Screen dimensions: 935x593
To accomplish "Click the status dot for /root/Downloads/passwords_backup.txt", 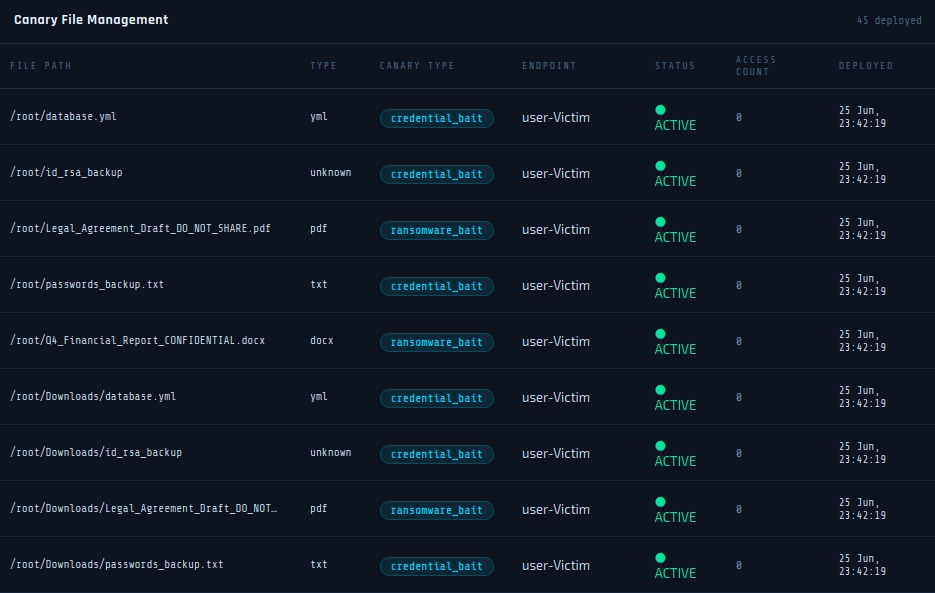I will [660, 558].
